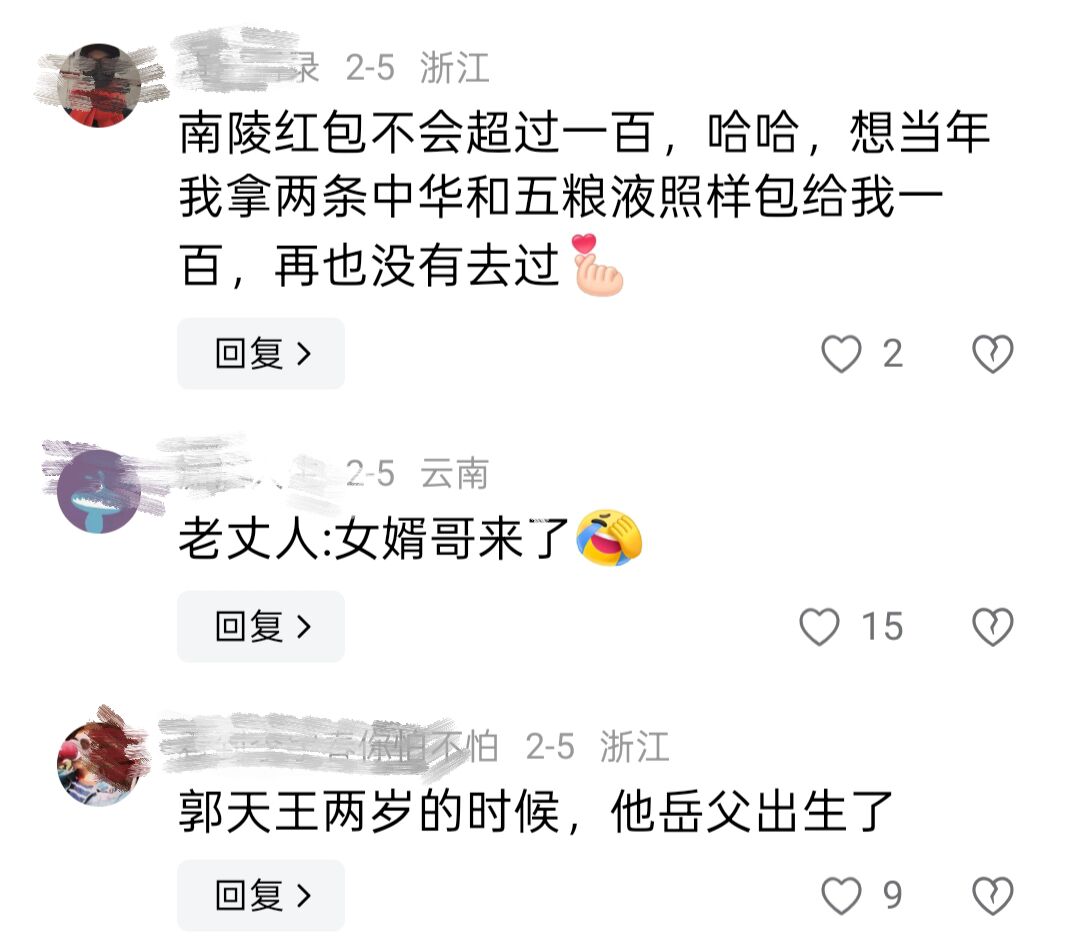Tap blurred username of first comment
1080x944 pixels.
click(x=249, y=67)
